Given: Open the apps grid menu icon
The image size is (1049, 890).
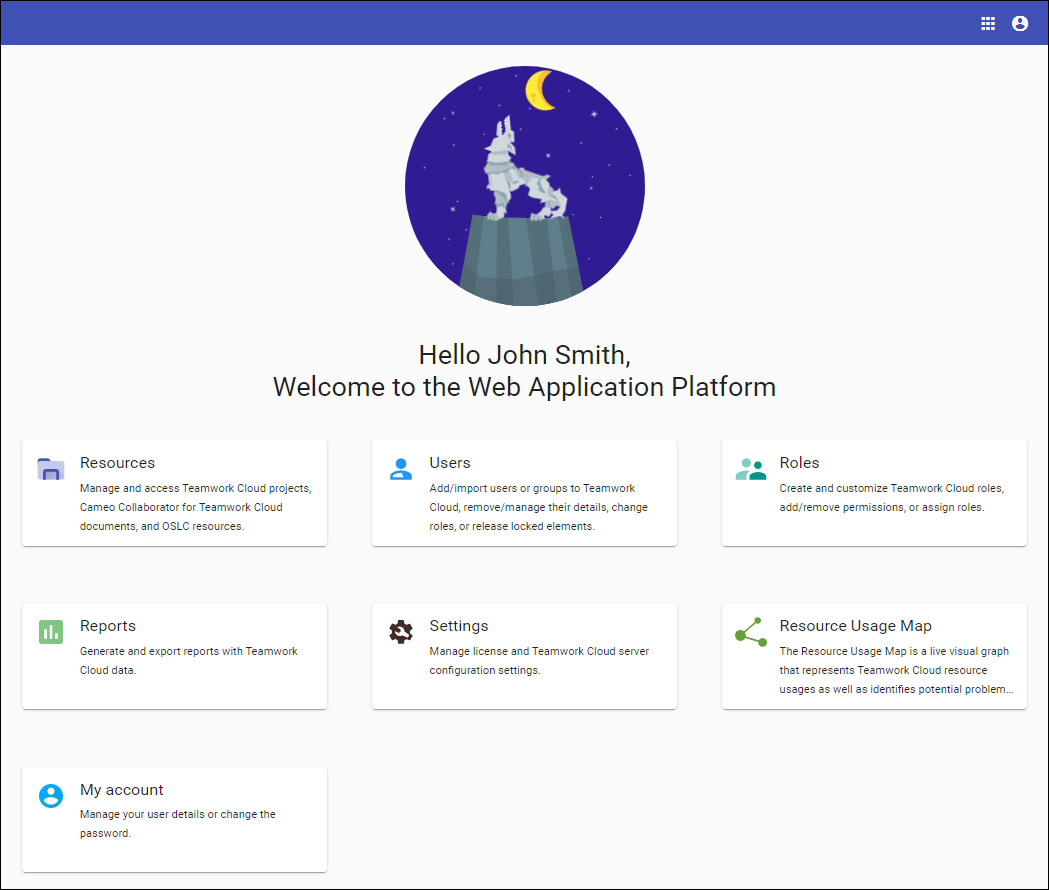Looking at the screenshot, I should [x=987, y=24].
